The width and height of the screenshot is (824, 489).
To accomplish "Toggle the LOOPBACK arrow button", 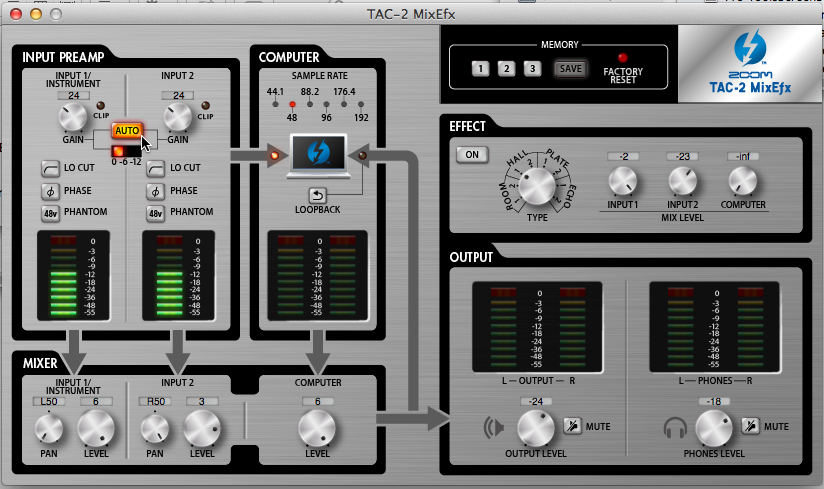I will pyautogui.click(x=317, y=195).
